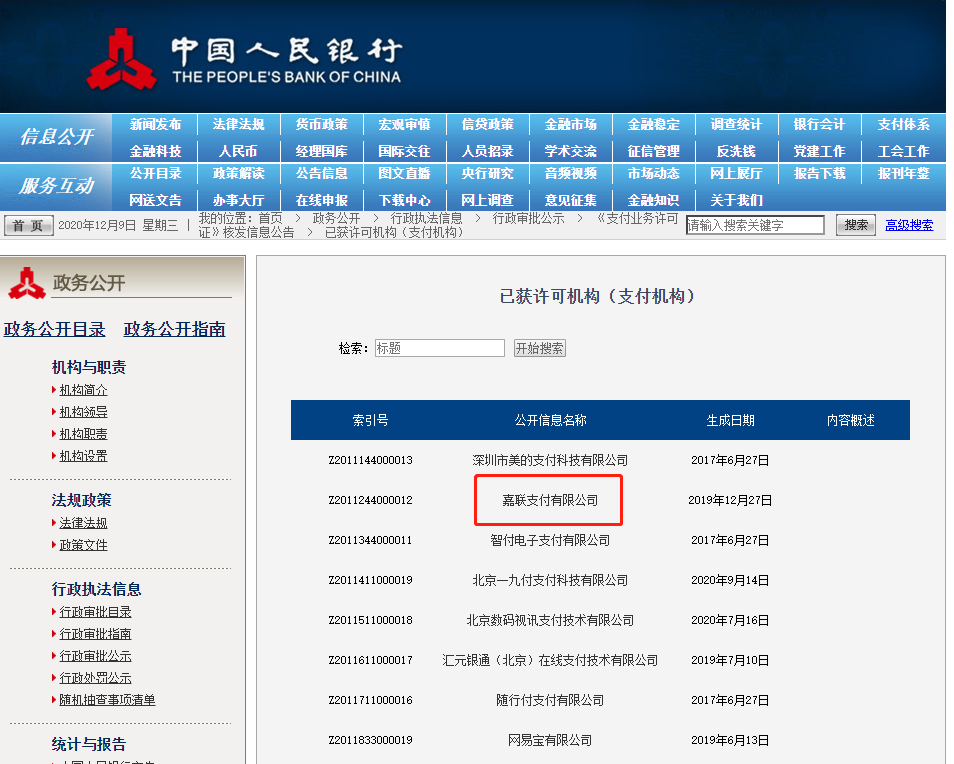The image size is (954, 764).
Task: Open sidebar 法律法规 link under 法规政策
Action: 83,523
